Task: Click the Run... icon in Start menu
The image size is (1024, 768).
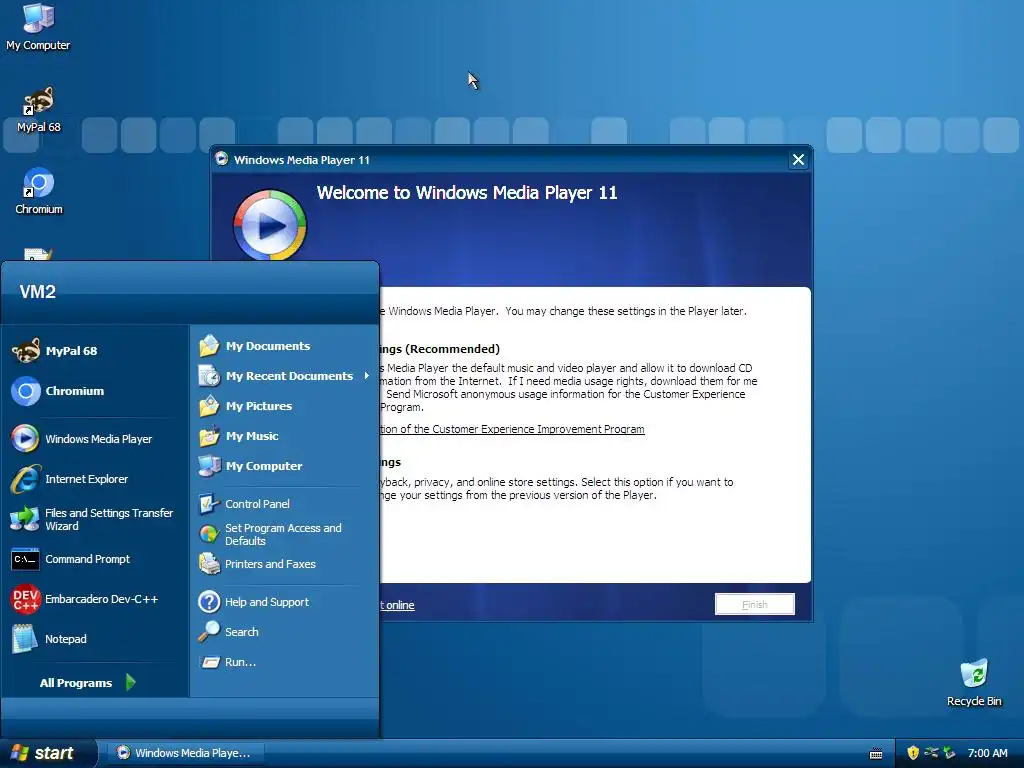Action: pos(210,662)
